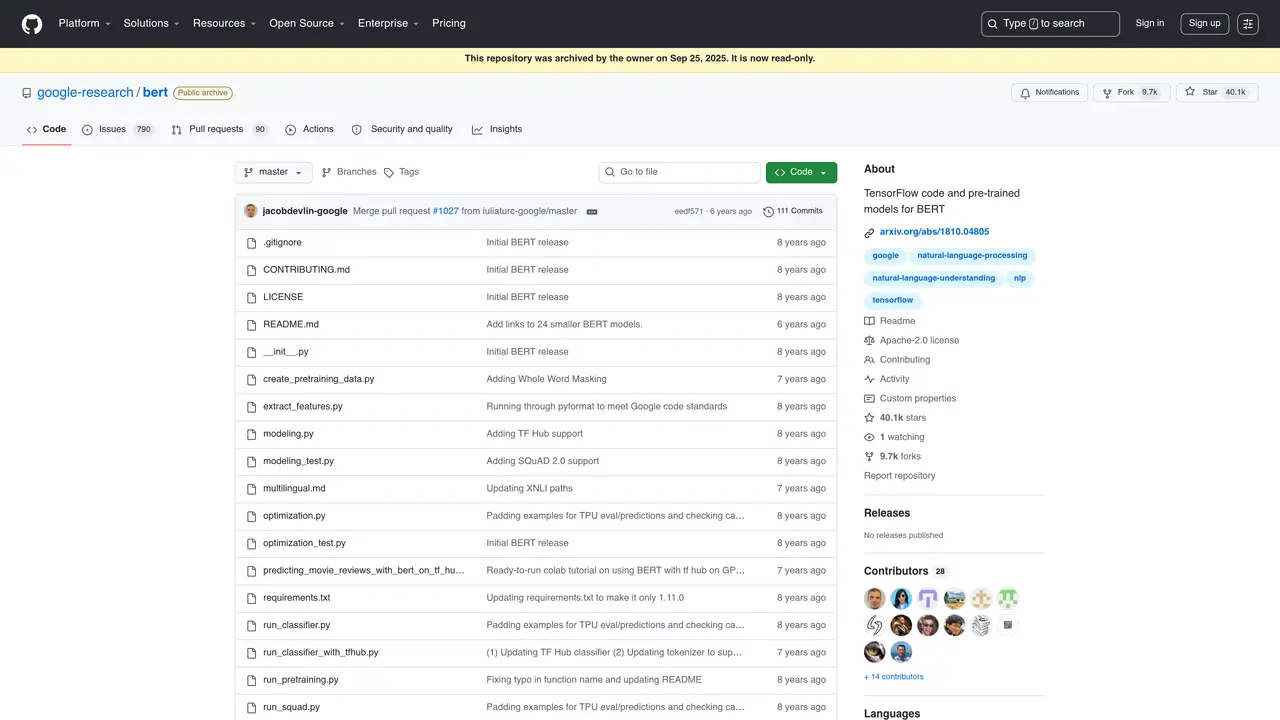Click the Sign in link
This screenshot has height=720, width=1280.
[1150, 24]
